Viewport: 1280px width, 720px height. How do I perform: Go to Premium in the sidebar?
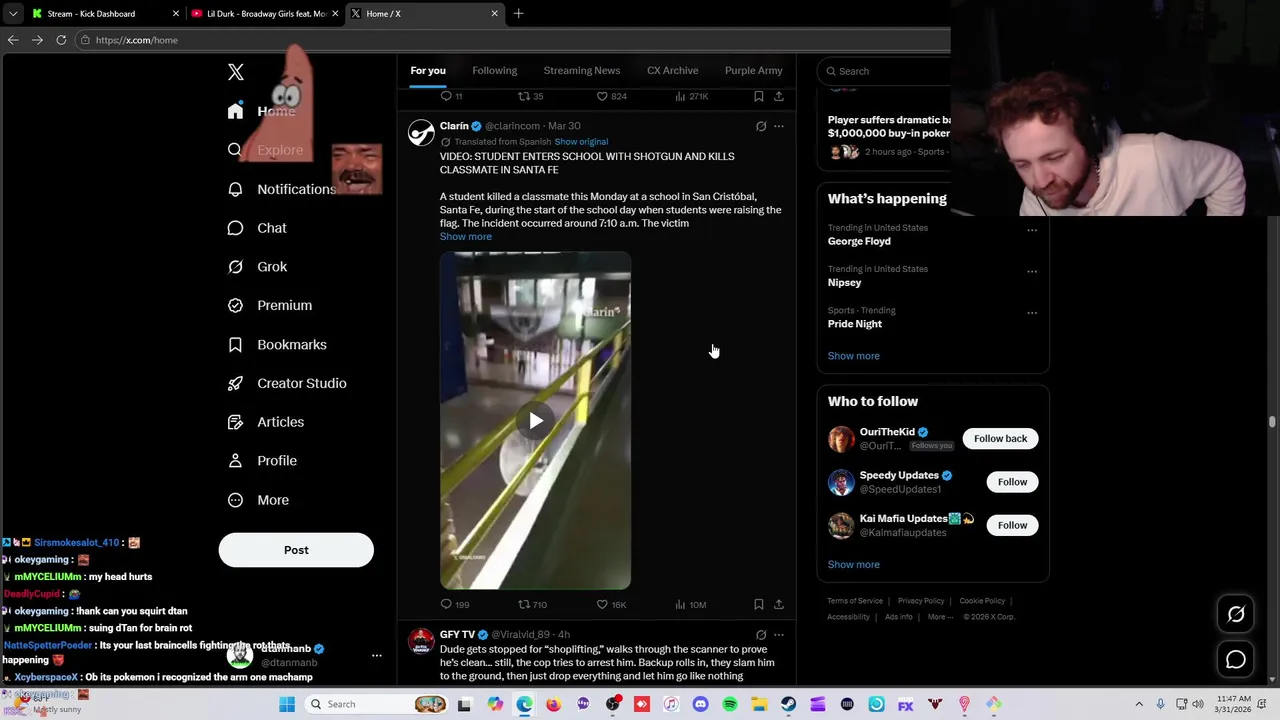[x=270, y=305]
